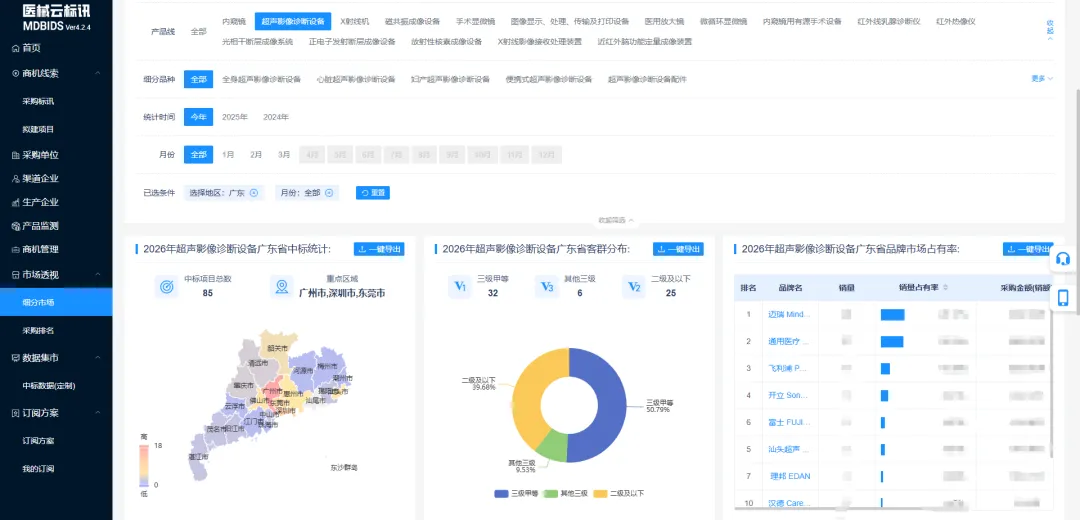This screenshot has height=520, width=1080.
Task: Click the sort icon beside 销量占有率 header
Action: pos(946,287)
